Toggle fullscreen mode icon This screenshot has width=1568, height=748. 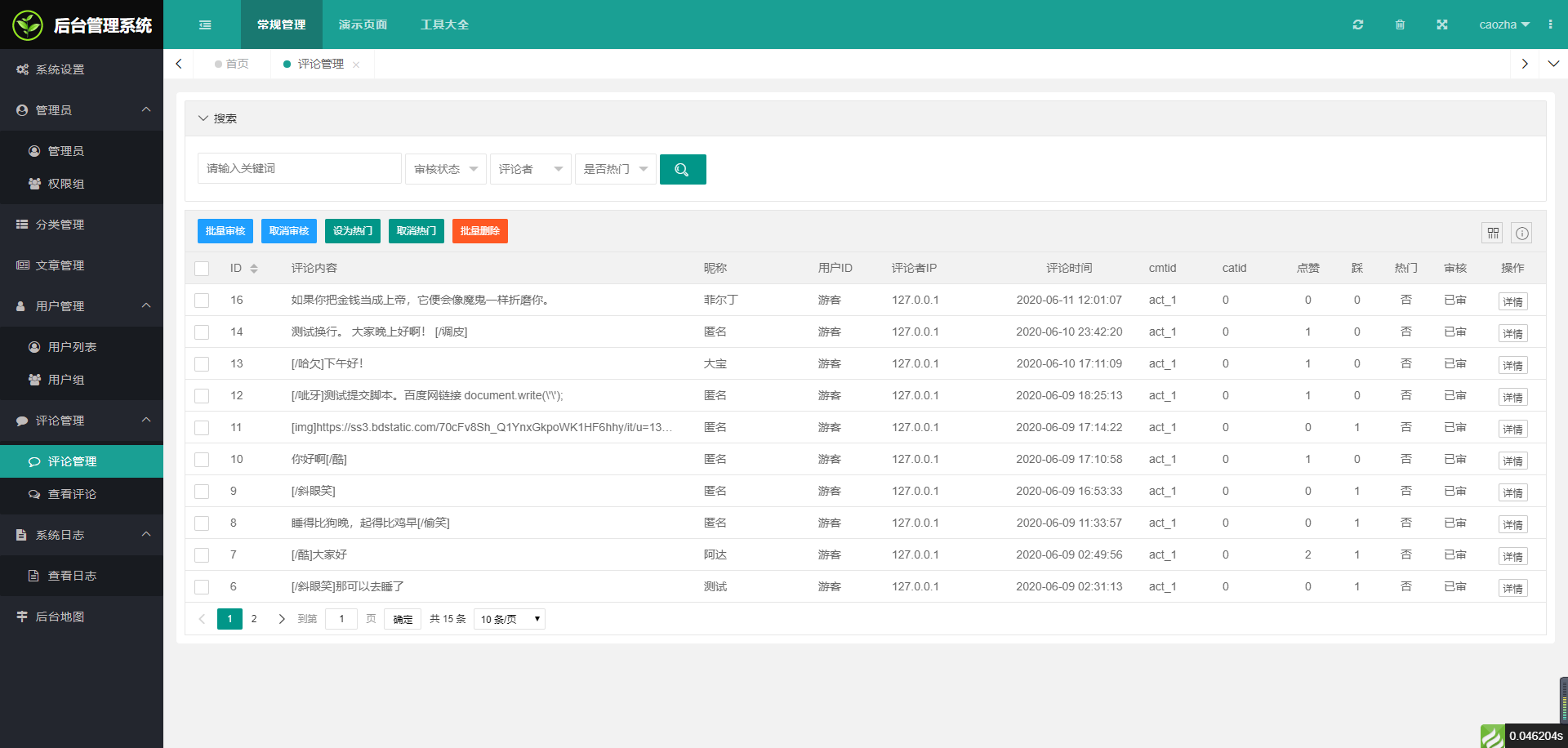click(1442, 24)
